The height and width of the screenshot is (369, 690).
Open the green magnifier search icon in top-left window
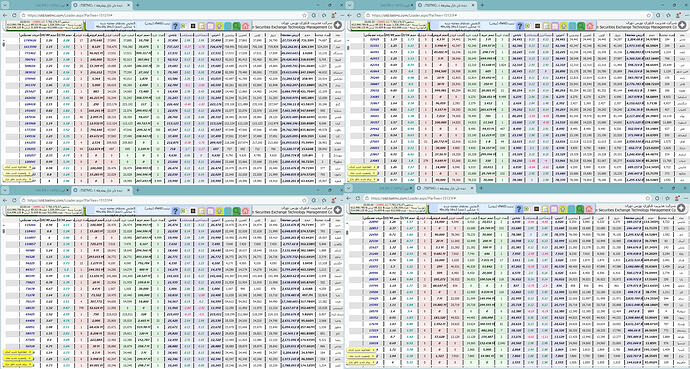click(x=237, y=26)
